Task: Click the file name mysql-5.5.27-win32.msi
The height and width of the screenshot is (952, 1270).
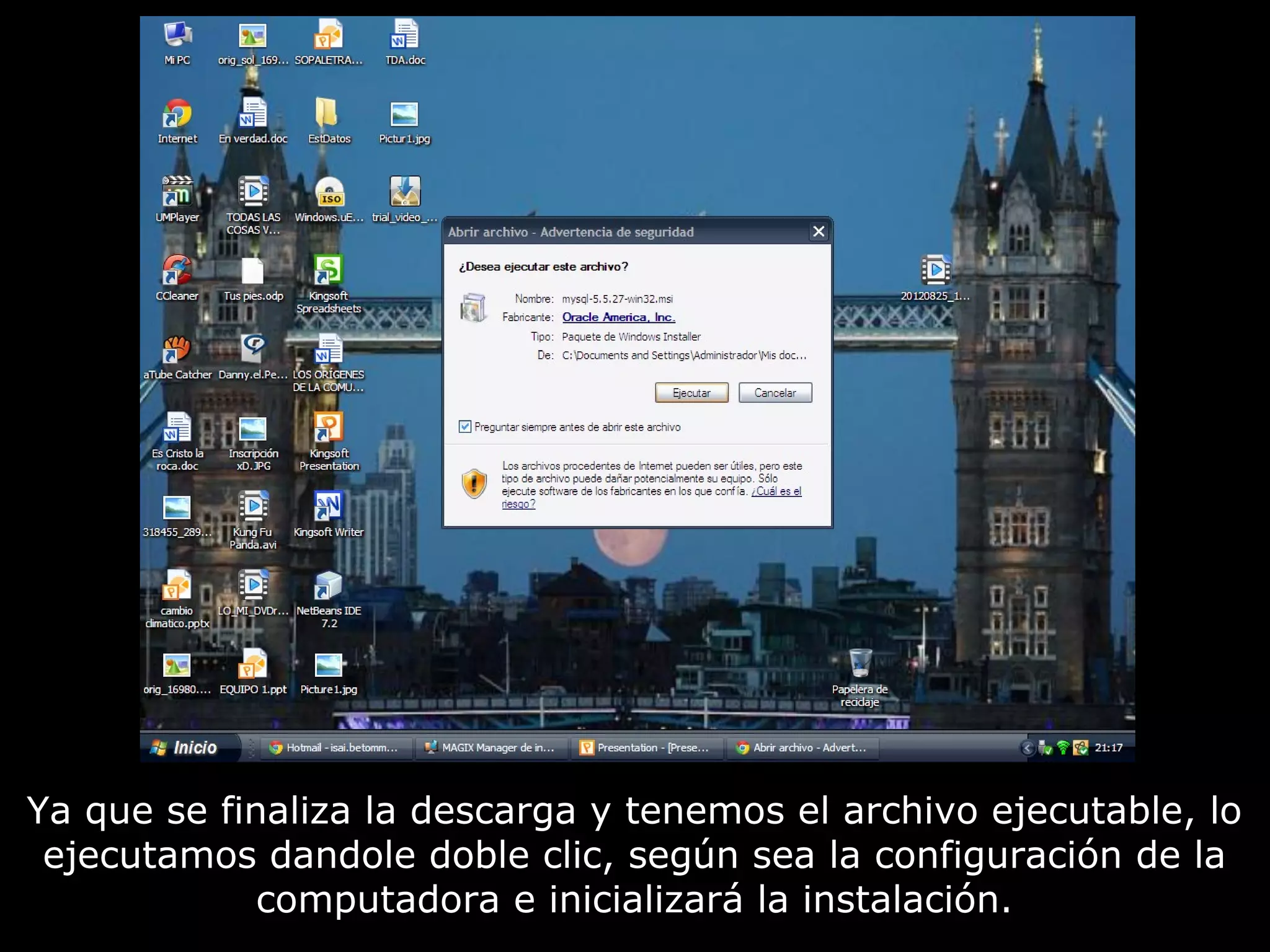Action: coord(617,299)
